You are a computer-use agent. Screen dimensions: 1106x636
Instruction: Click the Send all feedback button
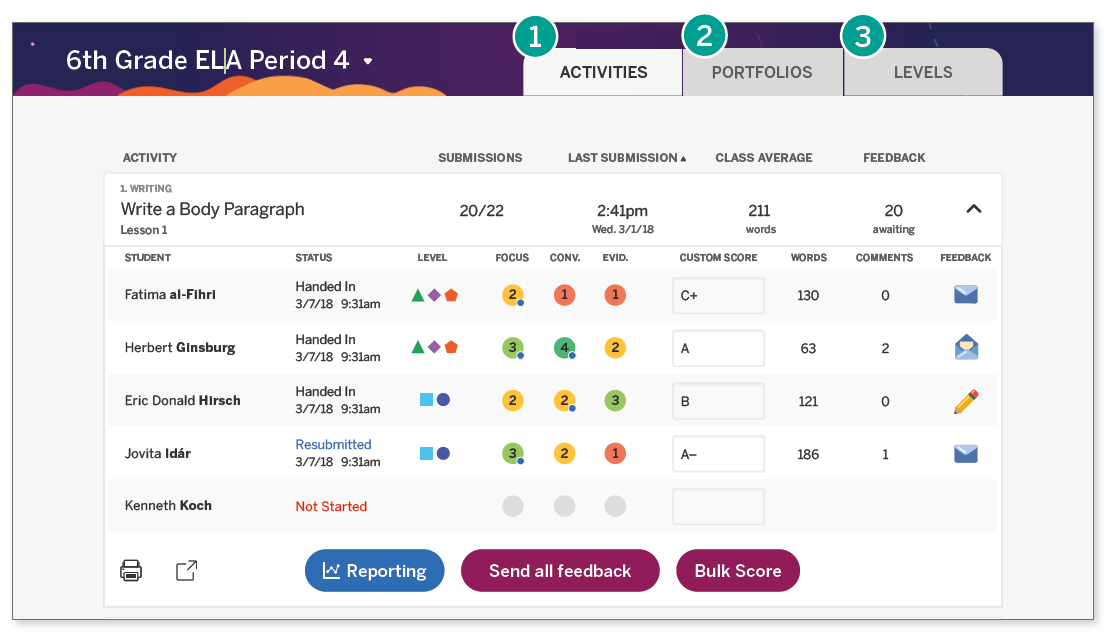(559, 571)
